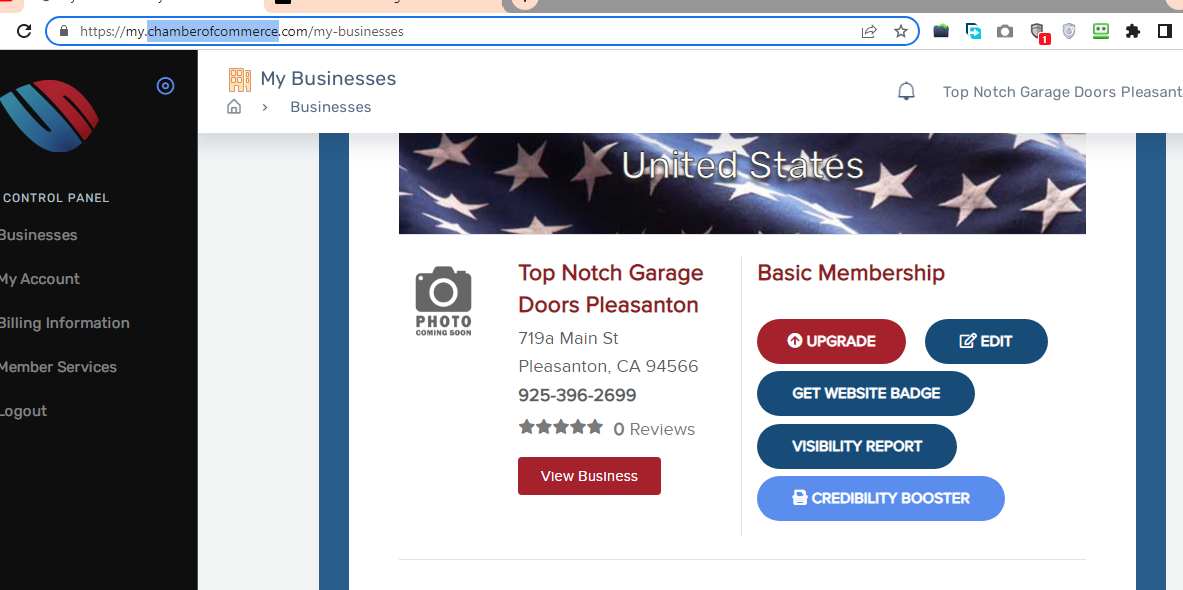Click the VISIBILITY REPORT button

pos(856,446)
